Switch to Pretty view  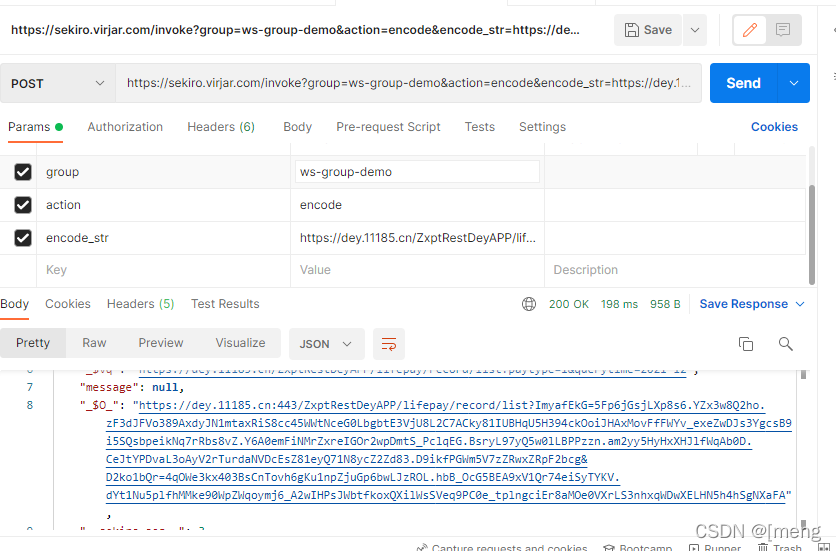point(33,343)
